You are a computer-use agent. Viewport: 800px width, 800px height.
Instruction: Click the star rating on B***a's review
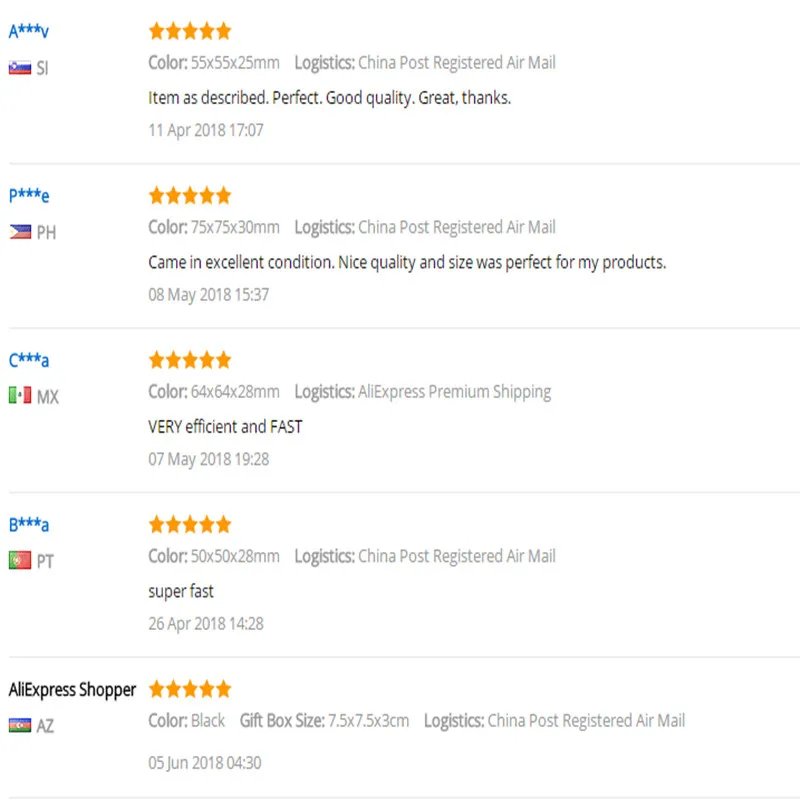pyautogui.click(x=189, y=524)
